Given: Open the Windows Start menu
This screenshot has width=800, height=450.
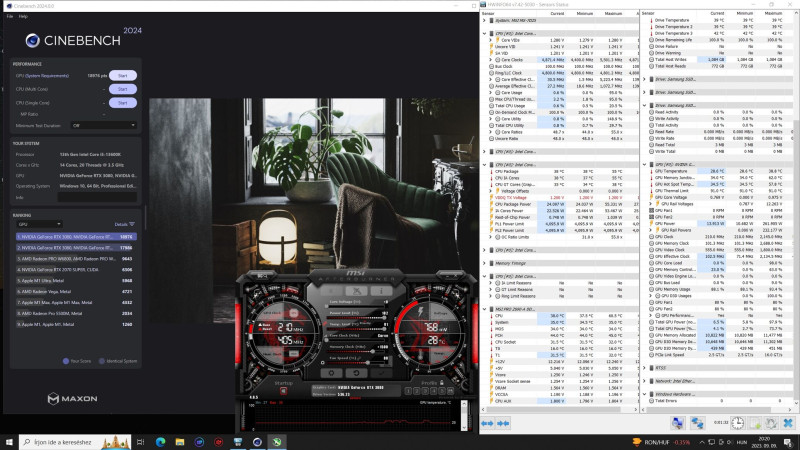Looking at the screenshot, I should tap(9, 442).
